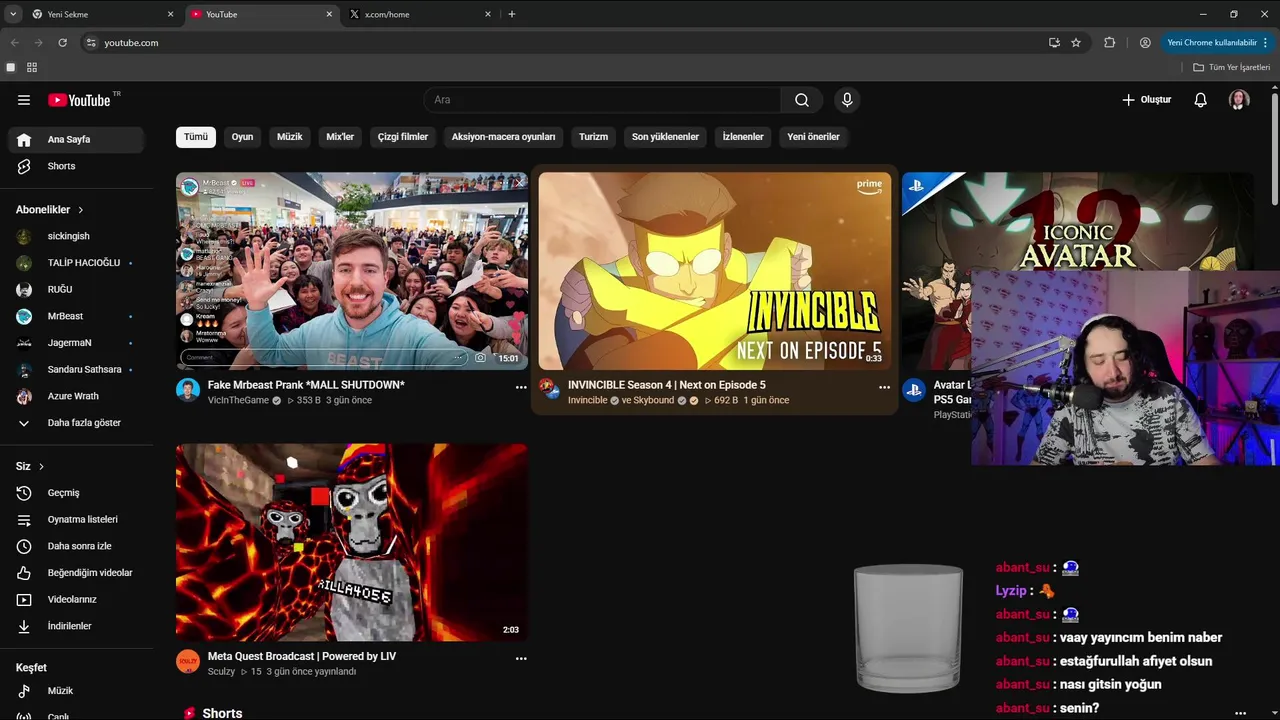This screenshot has height=720, width=1280.
Task: Open JagermaN channel subscription
Action: coord(76,343)
